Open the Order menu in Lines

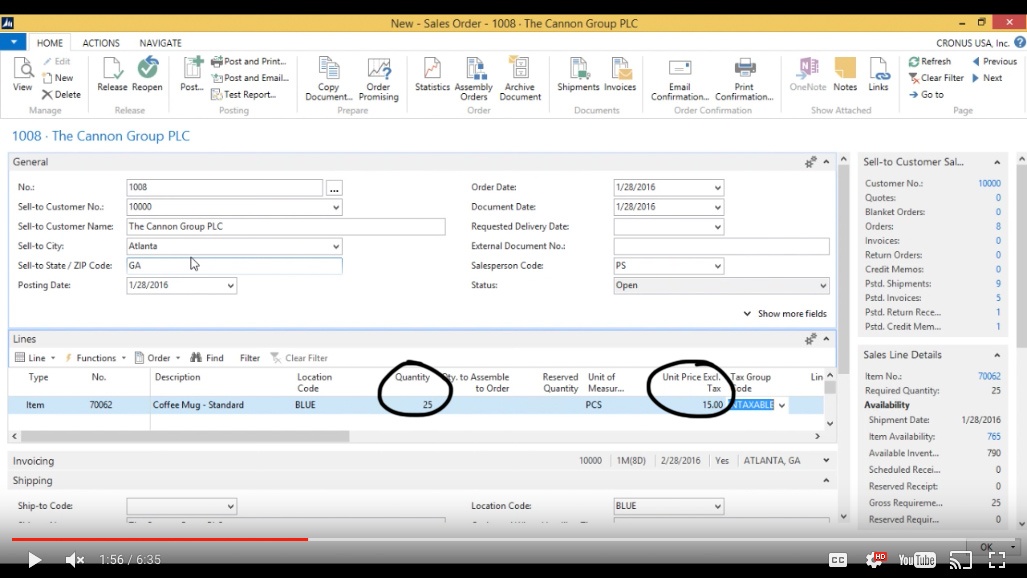(x=158, y=358)
